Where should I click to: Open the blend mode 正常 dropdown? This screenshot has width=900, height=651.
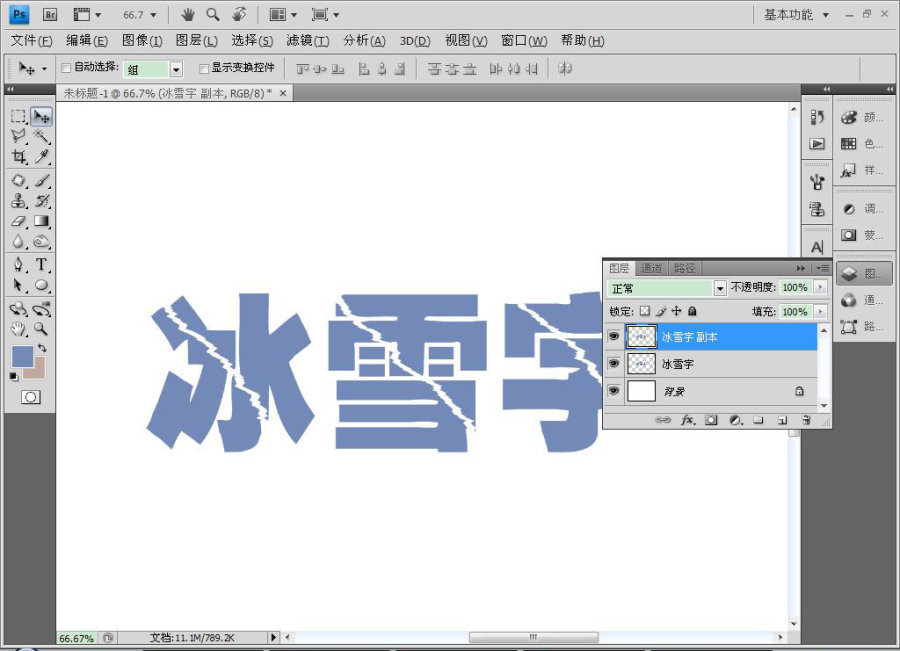point(667,288)
